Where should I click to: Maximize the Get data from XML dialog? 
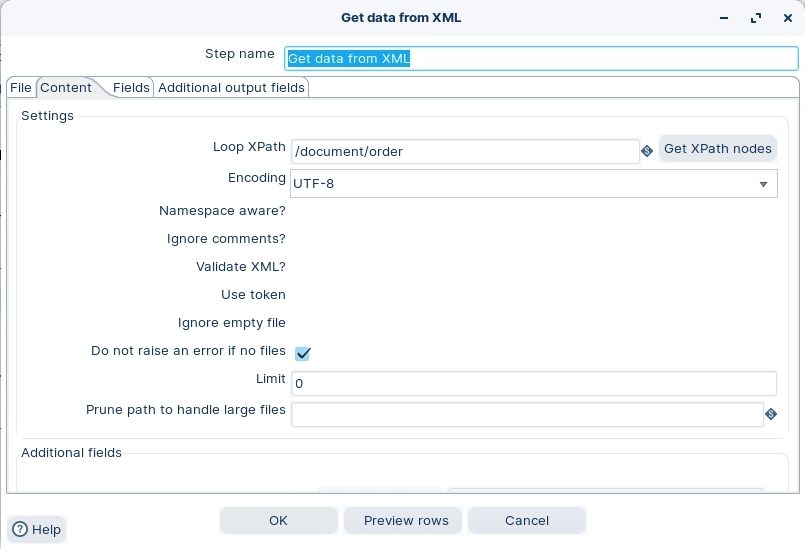coord(757,18)
